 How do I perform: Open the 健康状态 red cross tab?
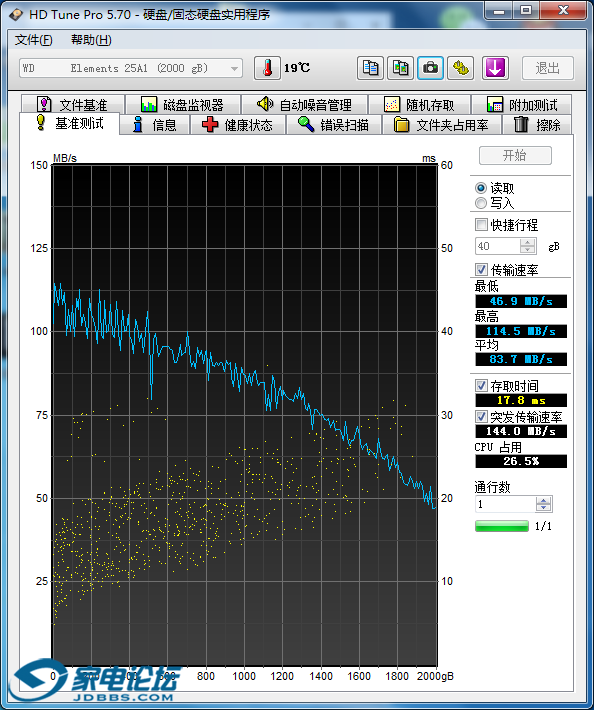pyautogui.click(x=238, y=125)
